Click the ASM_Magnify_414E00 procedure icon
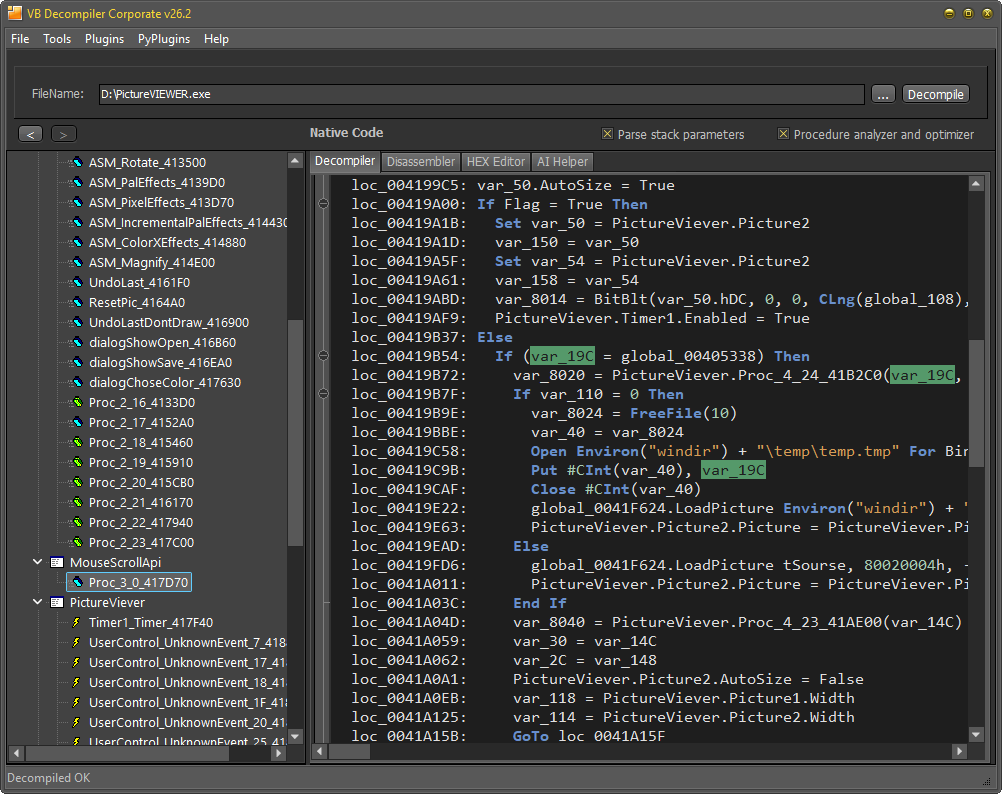The width and height of the screenshot is (1002, 794). click(77, 263)
